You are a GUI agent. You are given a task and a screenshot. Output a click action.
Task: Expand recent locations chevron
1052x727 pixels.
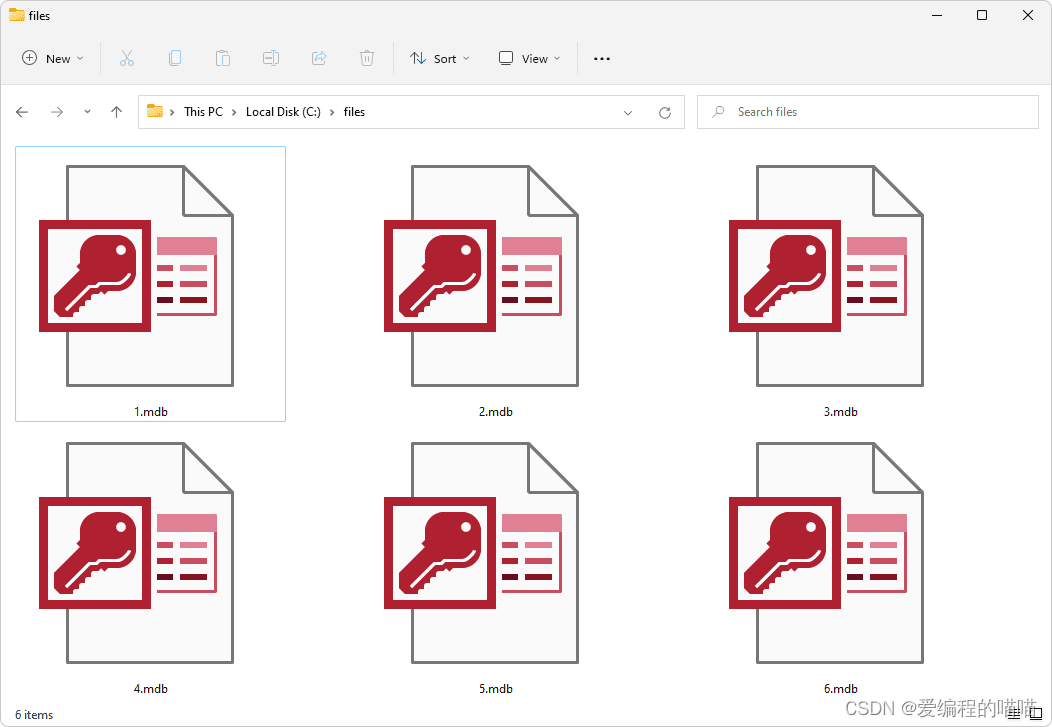click(87, 112)
